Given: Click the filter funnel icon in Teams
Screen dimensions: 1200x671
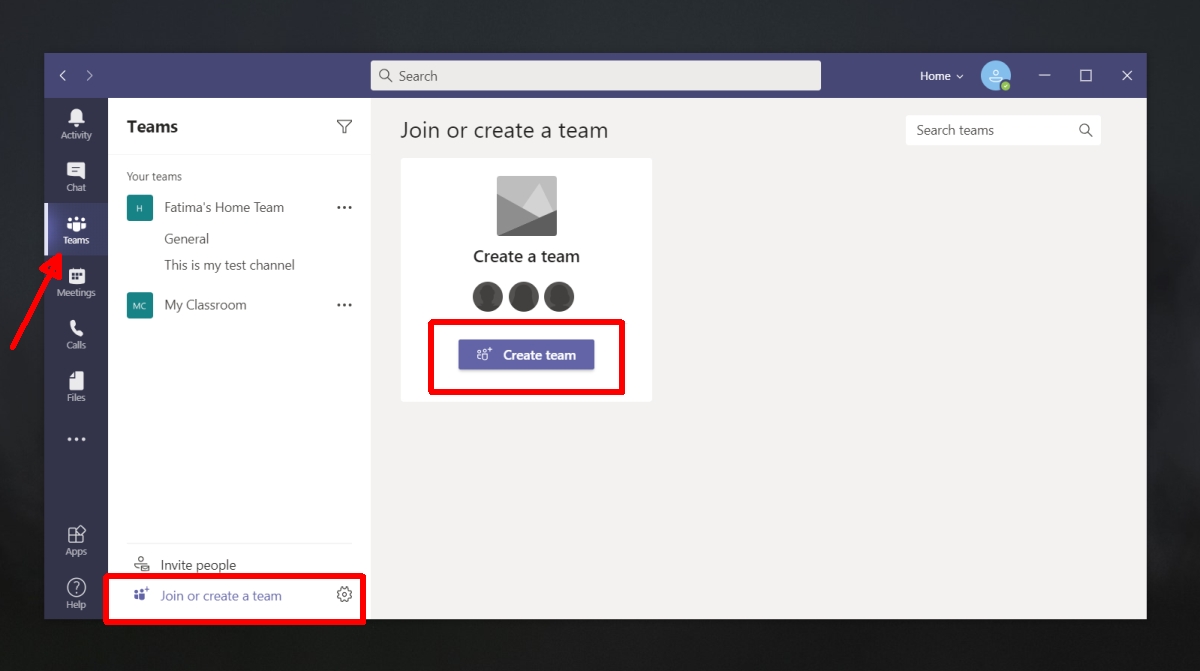Looking at the screenshot, I should (344, 126).
